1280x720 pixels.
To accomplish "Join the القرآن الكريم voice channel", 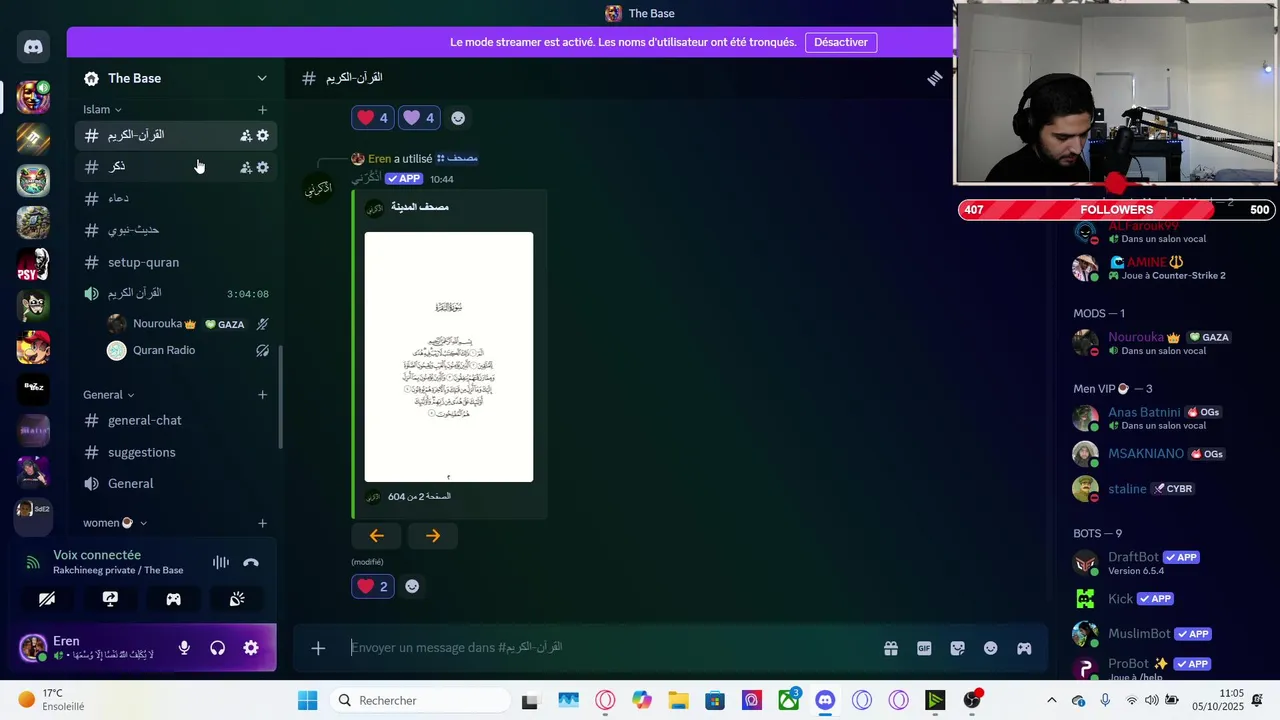I will click(x=175, y=293).
